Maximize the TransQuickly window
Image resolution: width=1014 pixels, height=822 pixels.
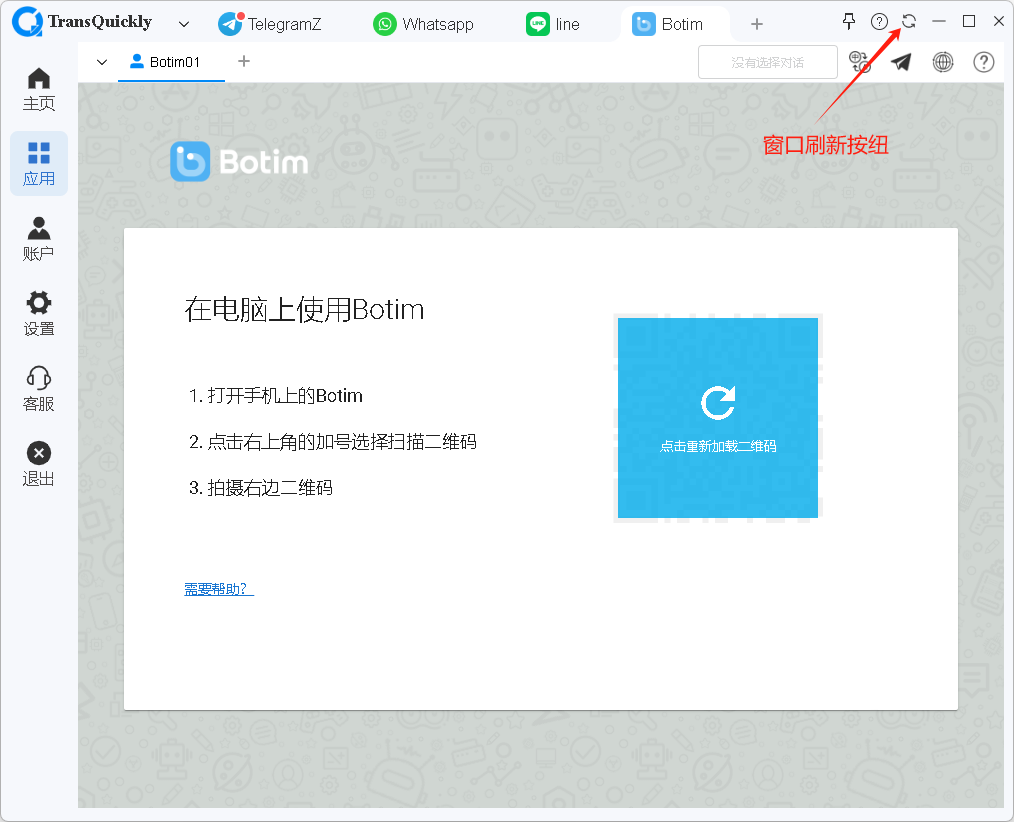[969, 21]
